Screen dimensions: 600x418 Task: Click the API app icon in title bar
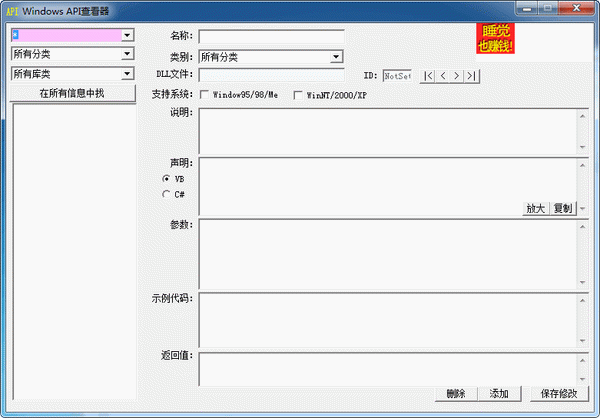pyautogui.click(x=12, y=11)
